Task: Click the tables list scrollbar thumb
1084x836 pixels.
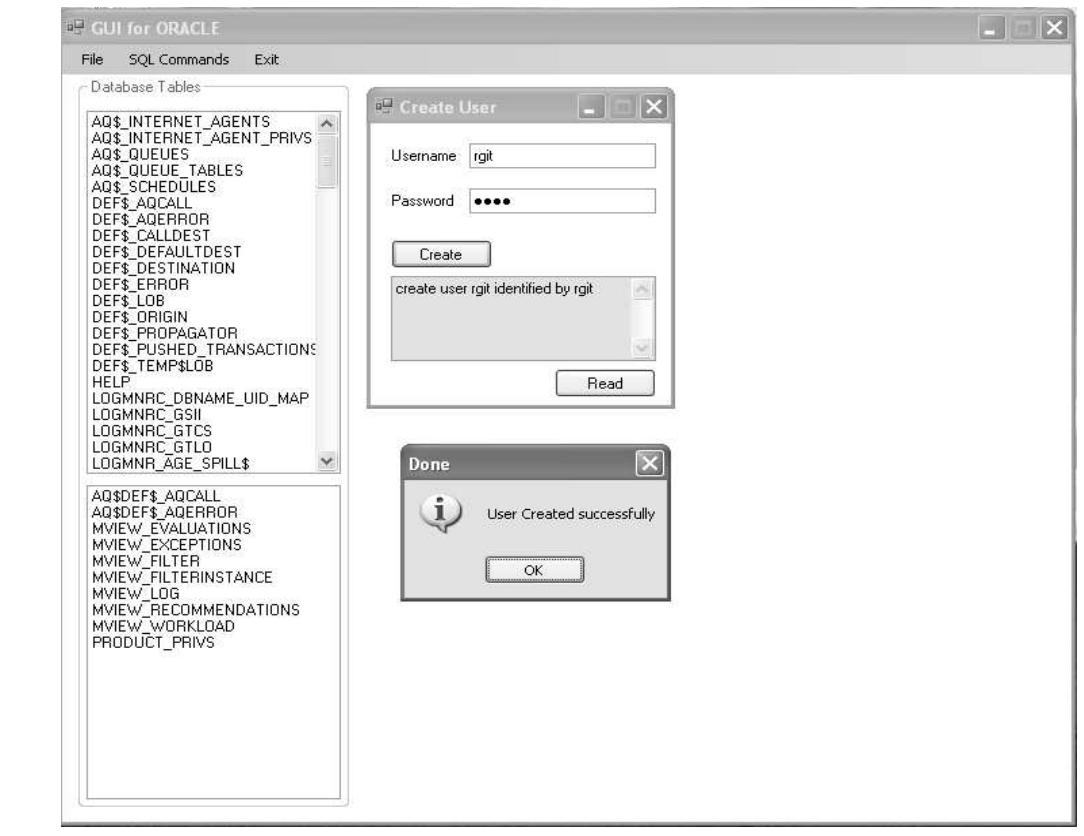Action: 327,161
